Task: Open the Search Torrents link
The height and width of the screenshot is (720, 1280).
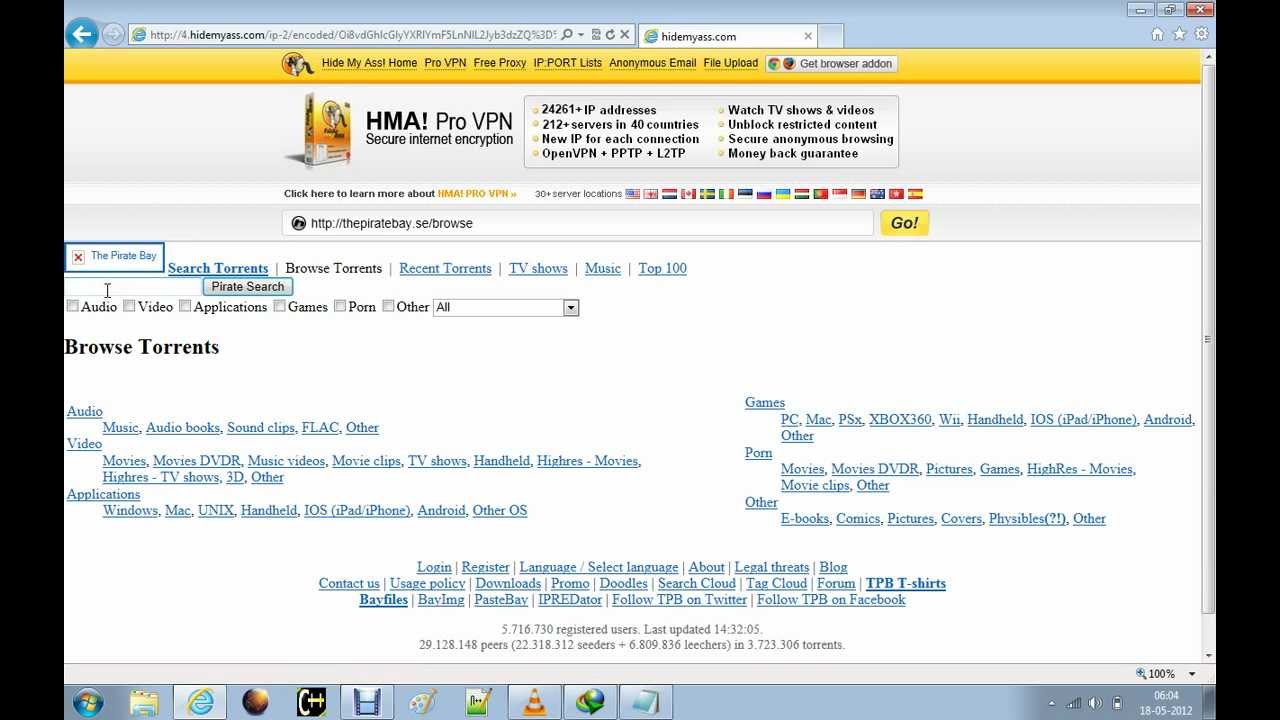Action: coord(218,268)
